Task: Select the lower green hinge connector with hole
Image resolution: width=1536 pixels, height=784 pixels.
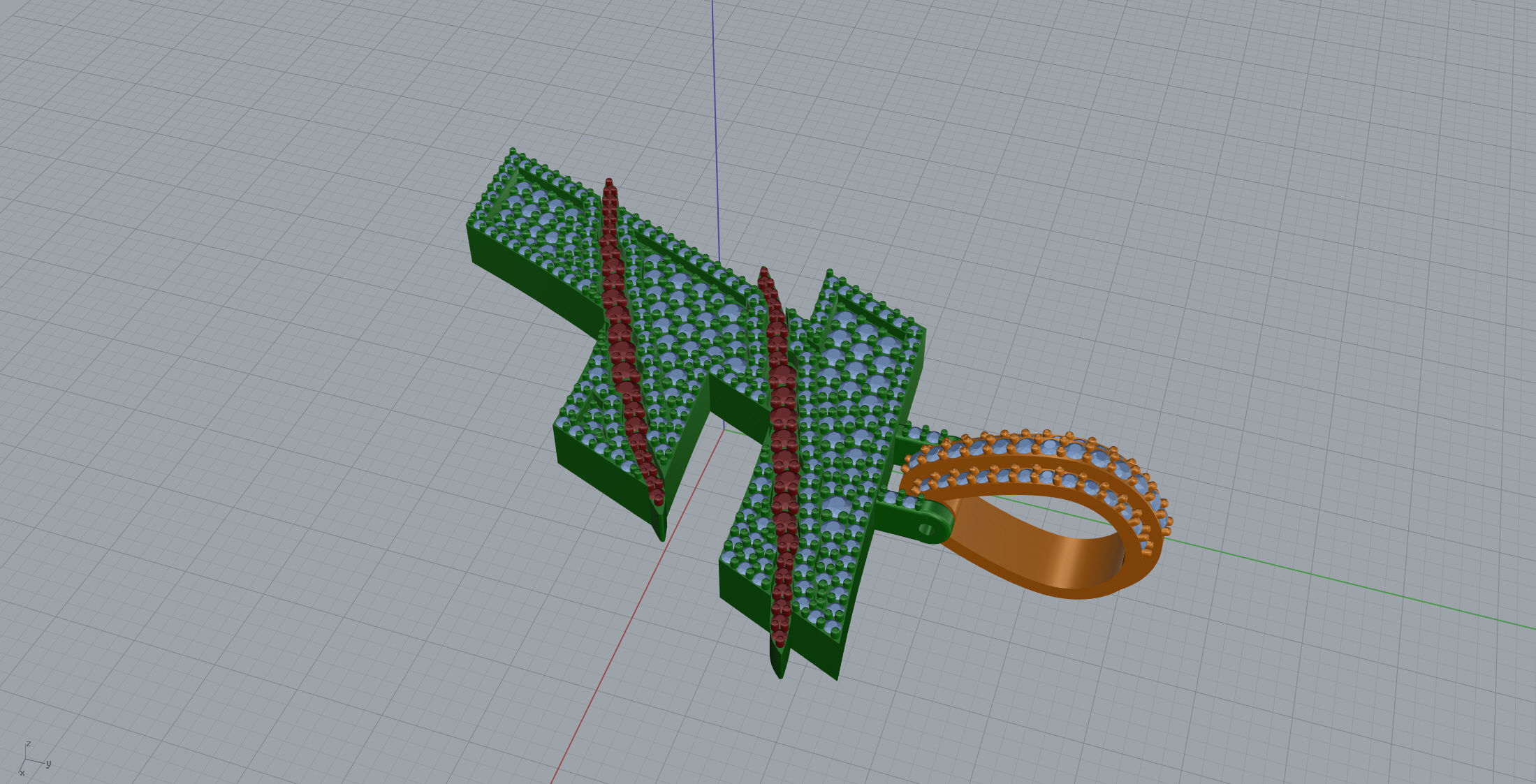Action: point(915,518)
